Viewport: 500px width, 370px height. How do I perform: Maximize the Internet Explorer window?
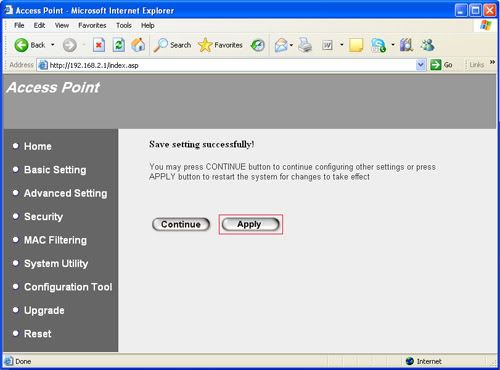tap(475, 10)
